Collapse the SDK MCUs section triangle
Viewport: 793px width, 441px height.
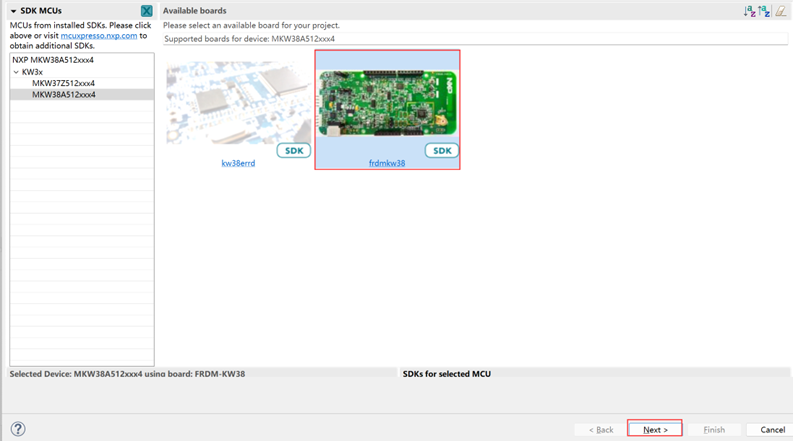click(13, 11)
